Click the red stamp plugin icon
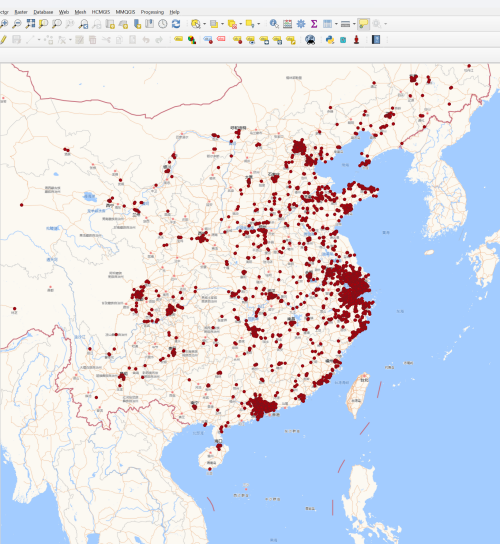 pos(356,40)
